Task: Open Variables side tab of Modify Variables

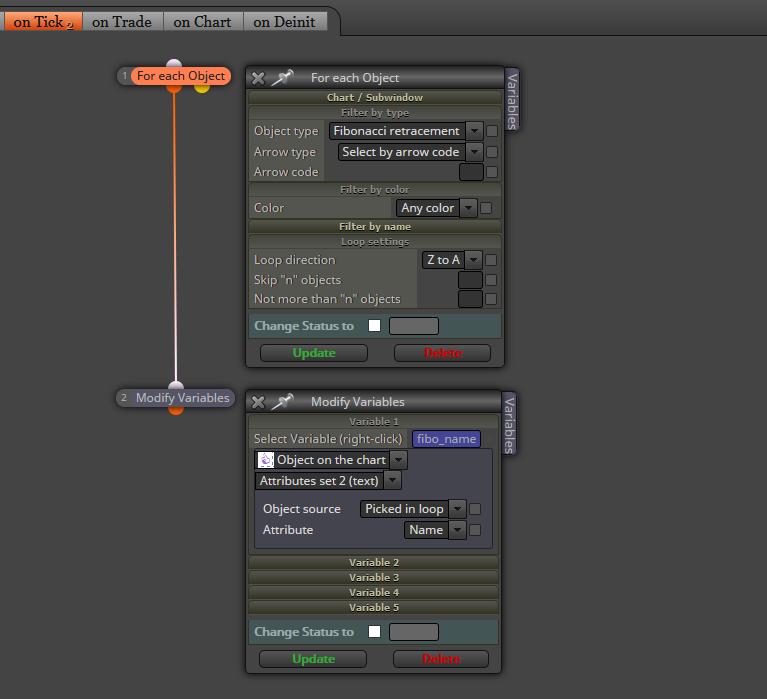Action: (x=509, y=425)
